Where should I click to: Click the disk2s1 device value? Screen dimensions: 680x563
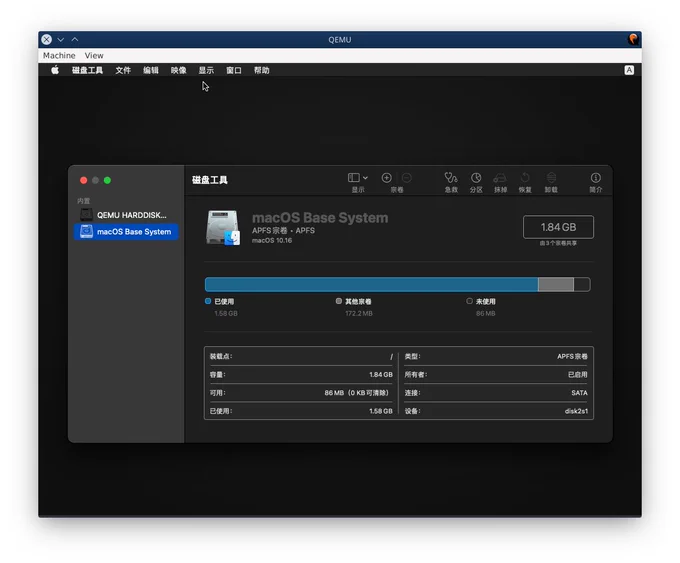click(576, 411)
